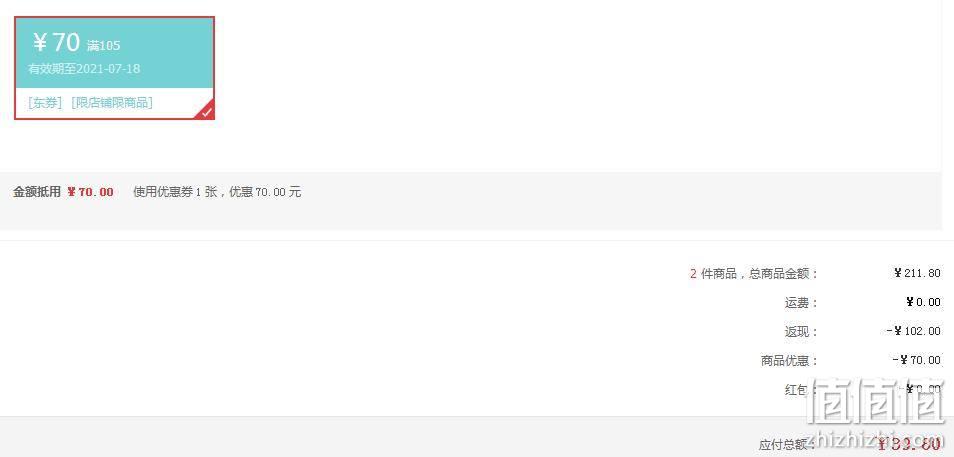Click the ¥0.00 shipping fee value
The height and width of the screenshot is (457, 954).
click(923, 302)
